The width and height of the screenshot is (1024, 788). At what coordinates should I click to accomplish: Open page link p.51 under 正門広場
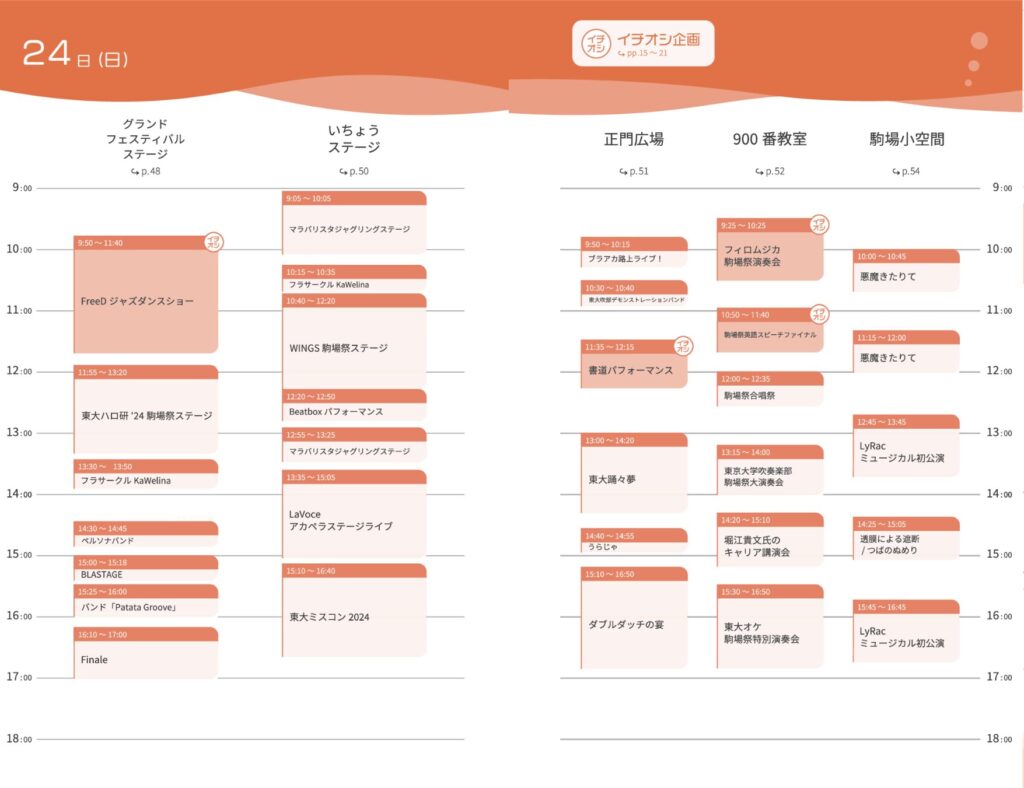tap(633, 171)
